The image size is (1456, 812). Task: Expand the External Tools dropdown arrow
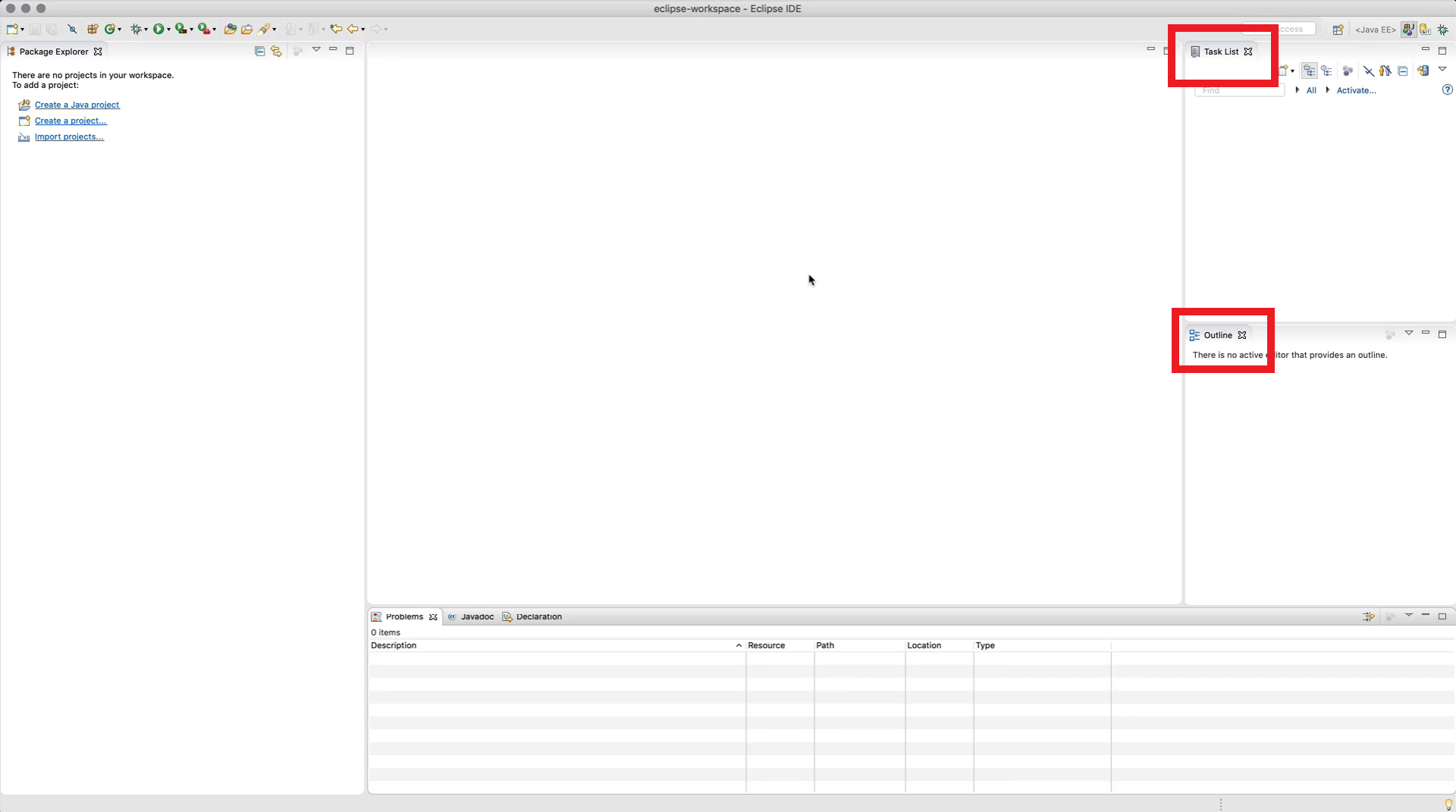pos(215,30)
